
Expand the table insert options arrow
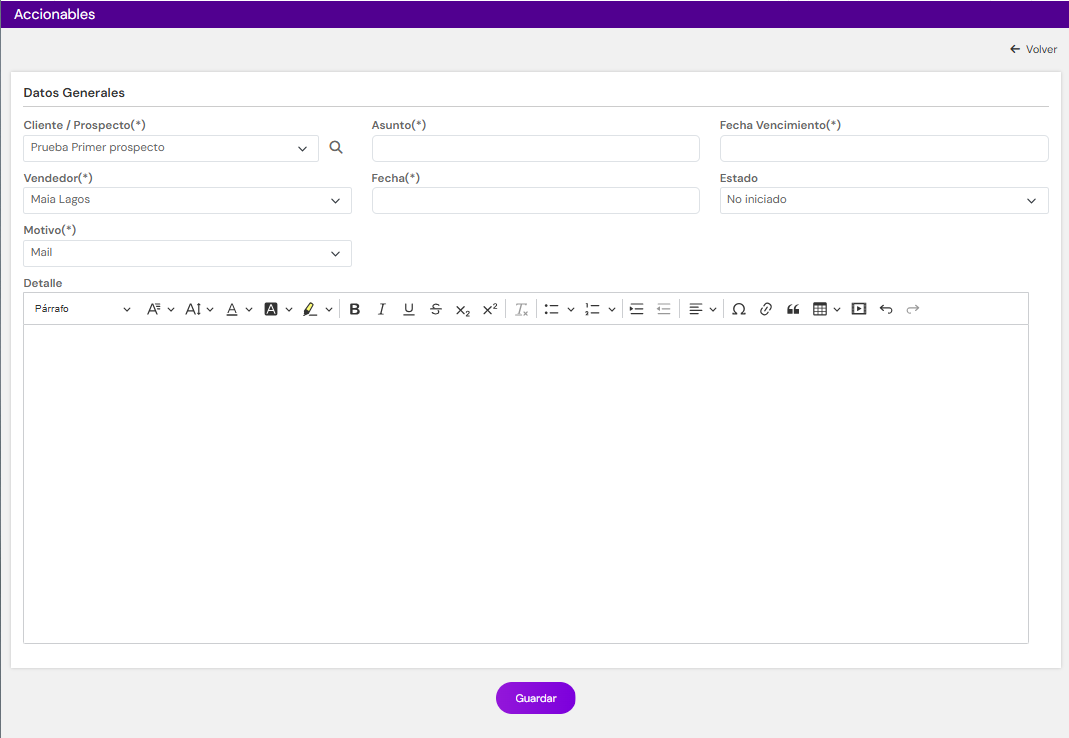tap(837, 310)
